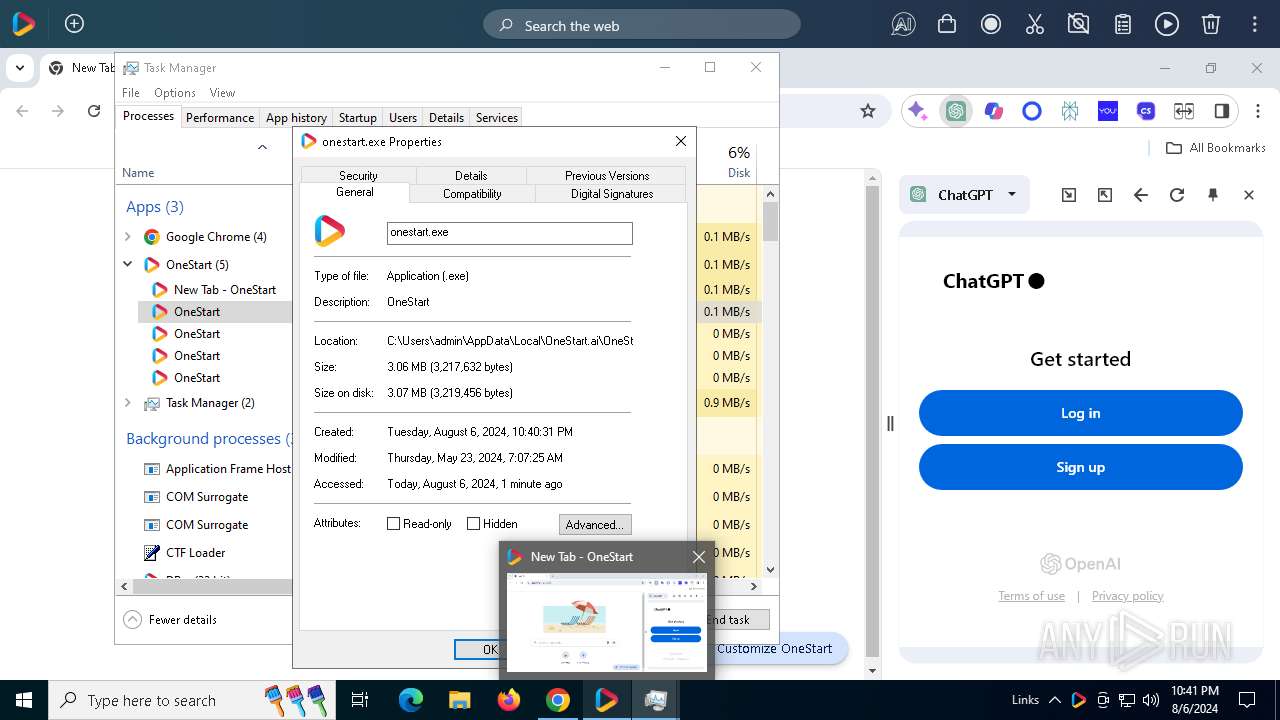
Task: Reload the ChatGPT side panel
Action: [x=1177, y=195]
